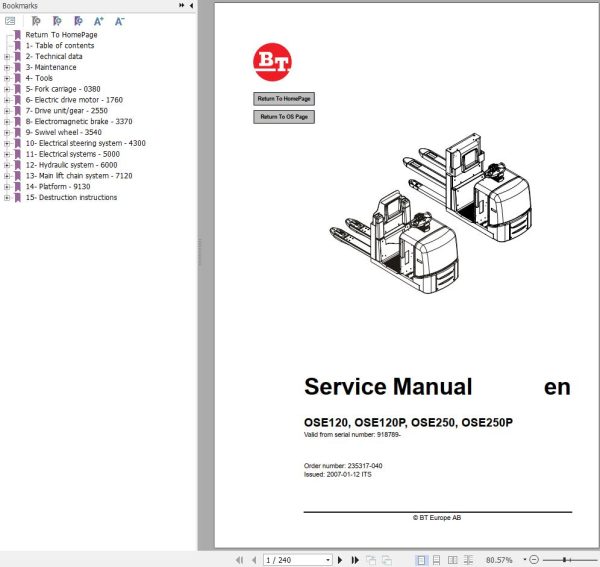Click the © BT Europe AB footer
Image resolution: width=600 pixels, height=567 pixels.
pos(437,518)
